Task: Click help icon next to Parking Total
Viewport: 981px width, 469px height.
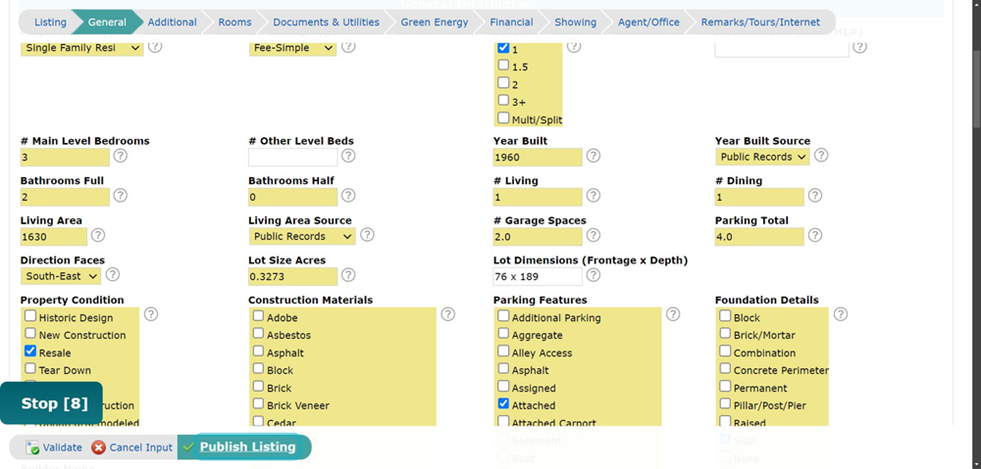Action: point(815,235)
